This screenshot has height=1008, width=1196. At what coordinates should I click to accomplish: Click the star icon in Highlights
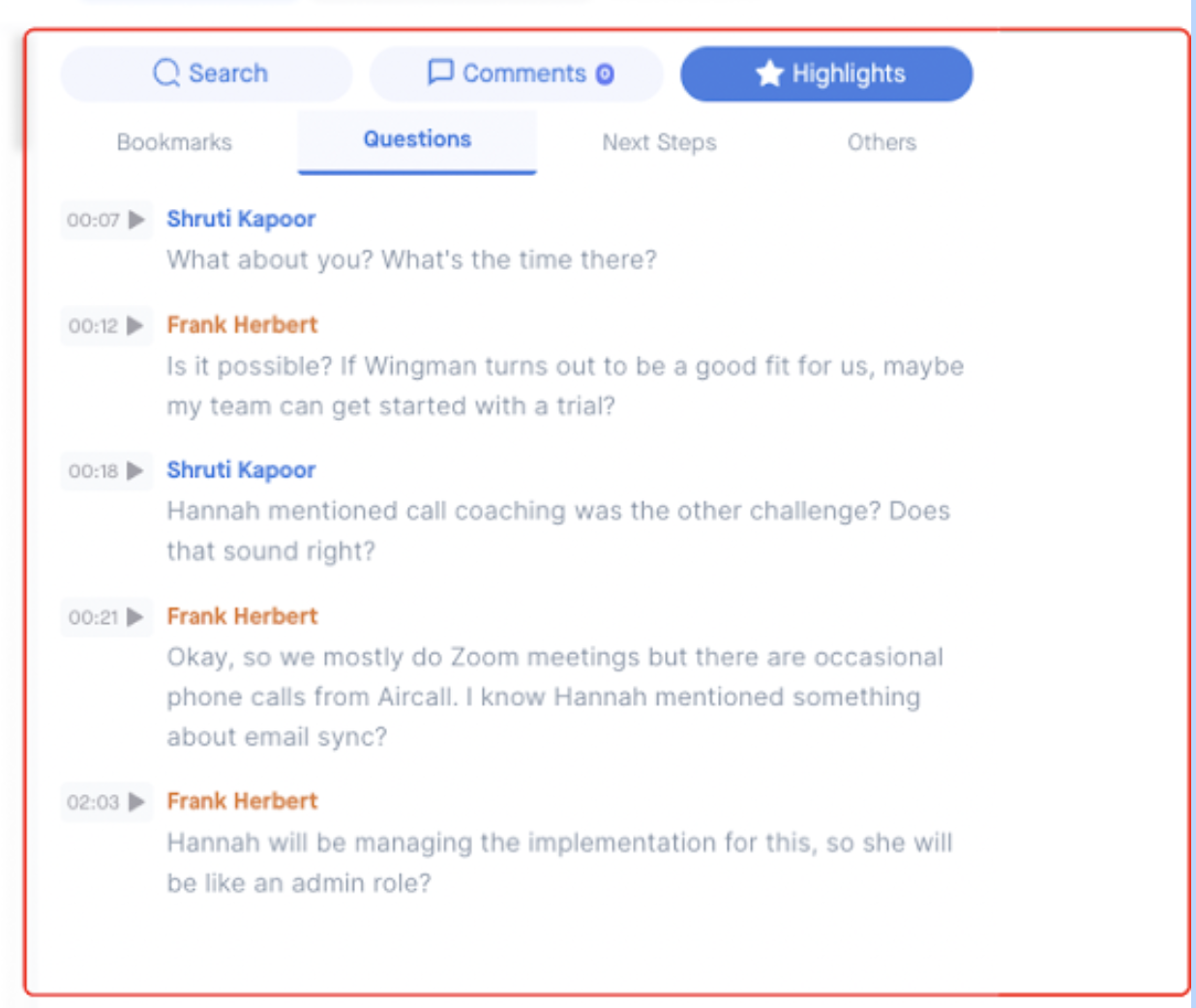[x=769, y=74]
